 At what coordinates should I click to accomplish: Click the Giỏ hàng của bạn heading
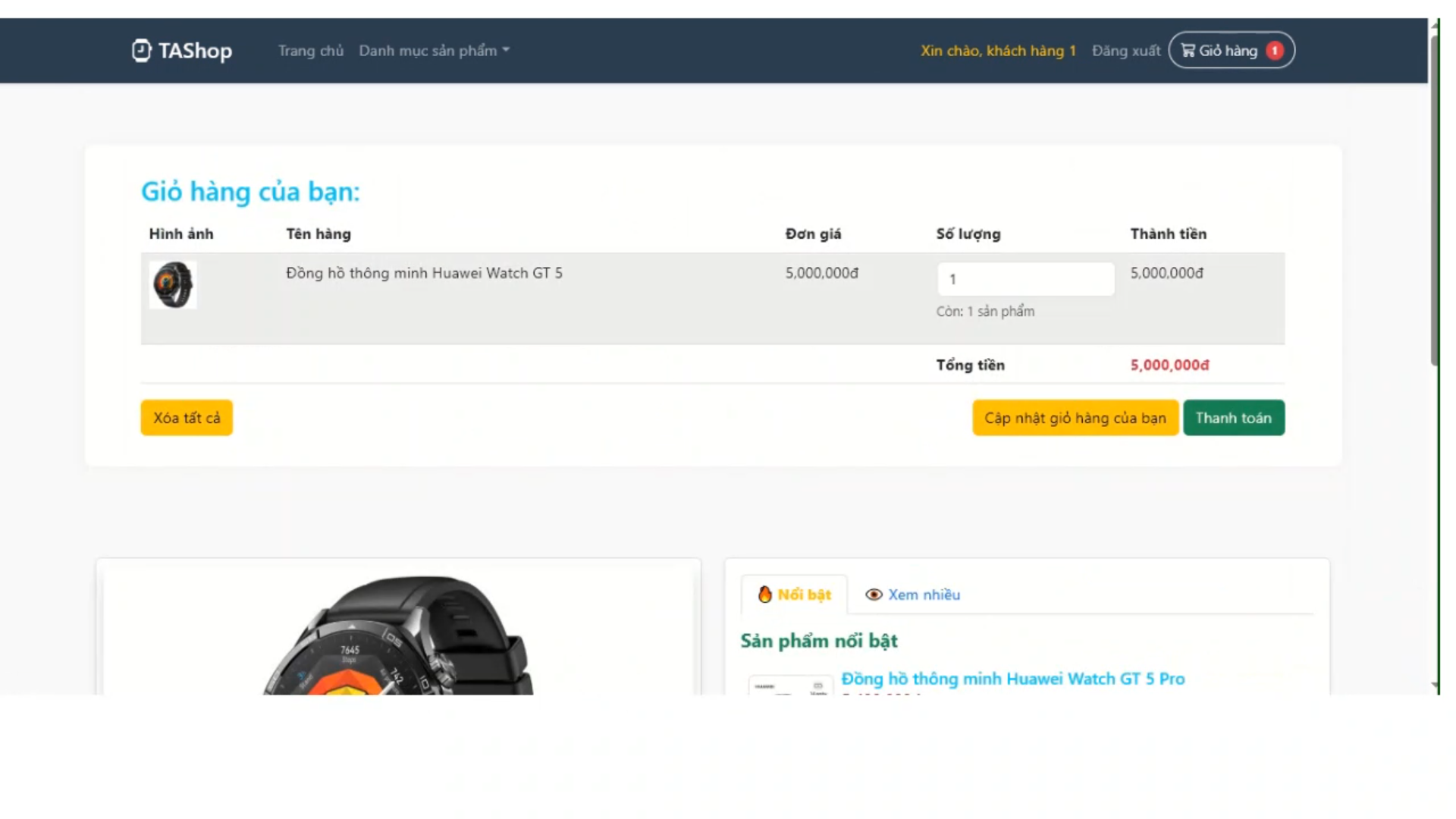pos(250,192)
